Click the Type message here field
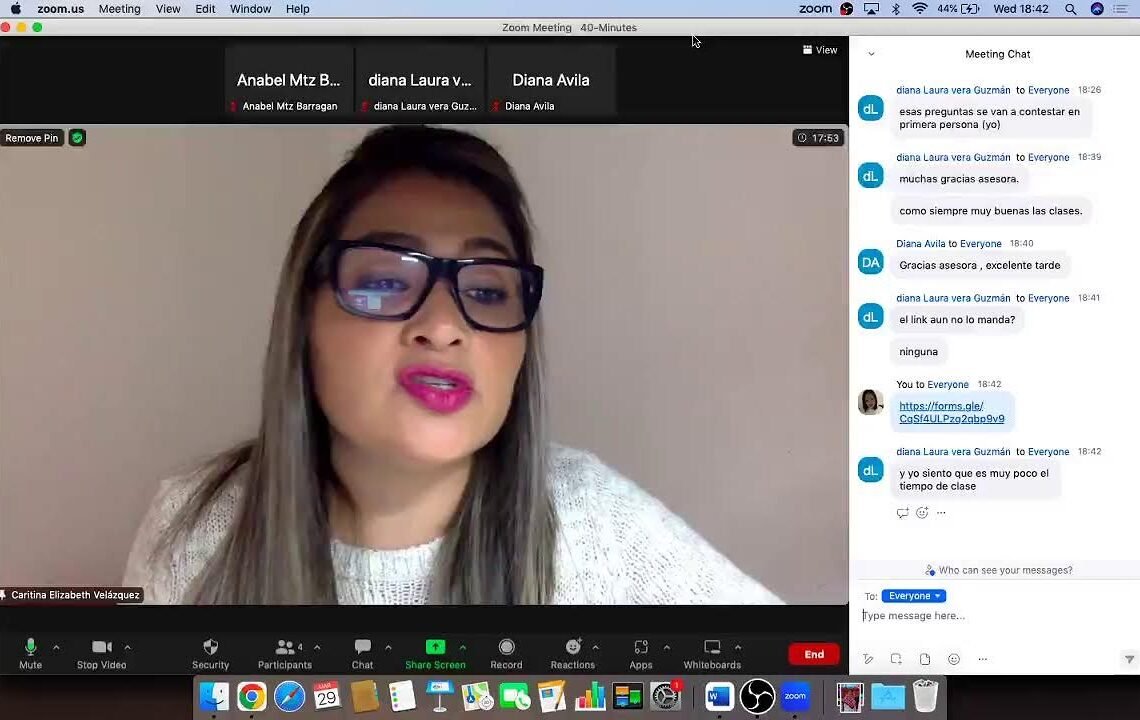 990,616
